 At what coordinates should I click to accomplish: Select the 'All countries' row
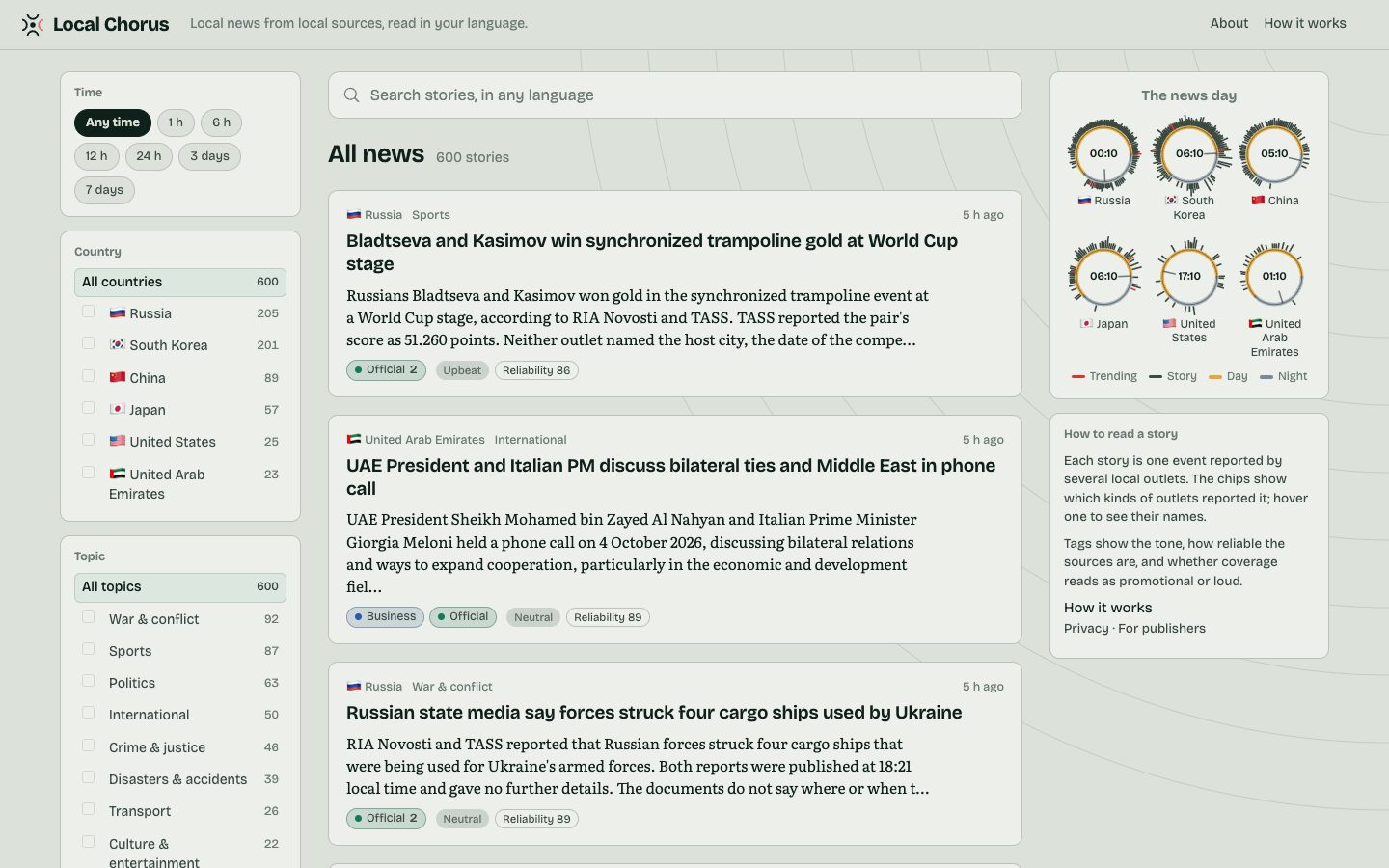coord(180,283)
